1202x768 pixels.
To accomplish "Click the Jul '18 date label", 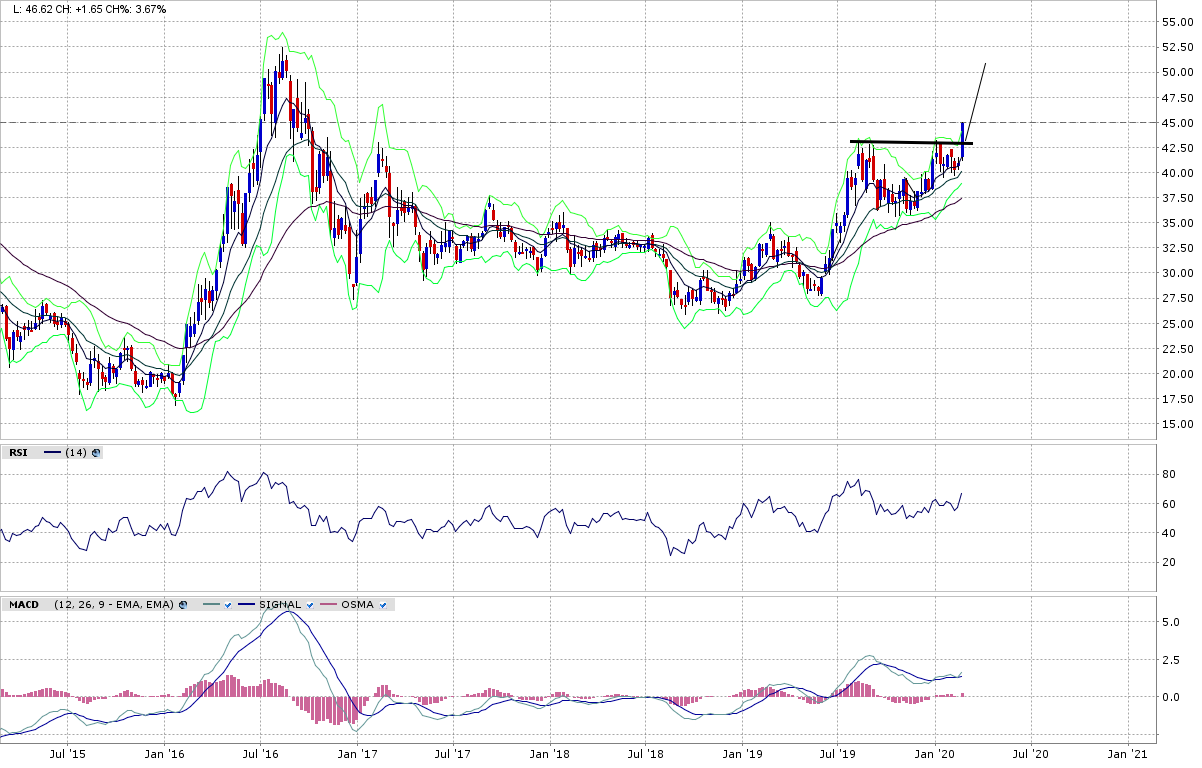I will (x=646, y=752).
